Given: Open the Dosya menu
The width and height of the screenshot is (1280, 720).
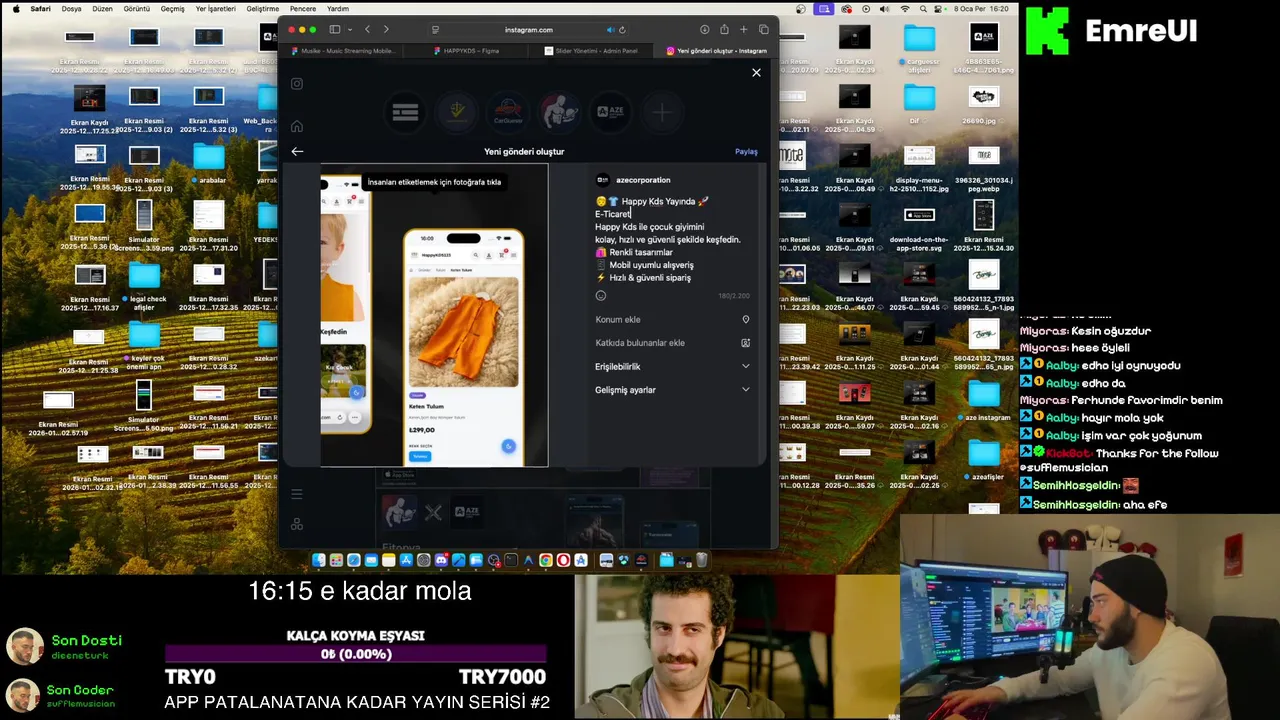Looking at the screenshot, I should 72,8.
